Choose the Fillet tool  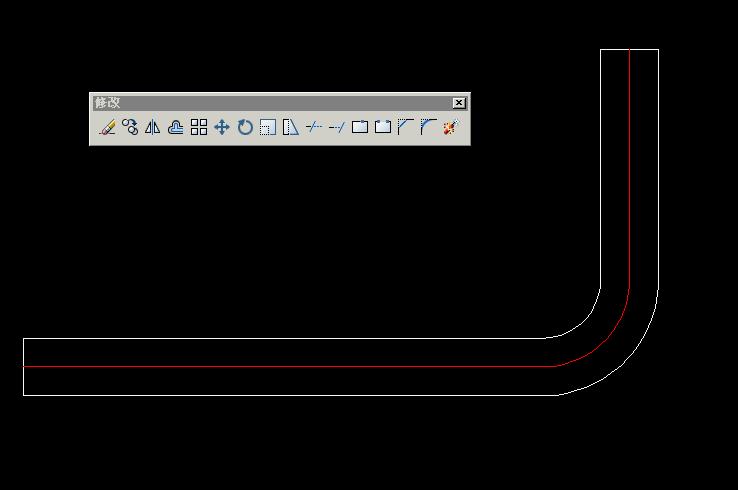(428, 127)
